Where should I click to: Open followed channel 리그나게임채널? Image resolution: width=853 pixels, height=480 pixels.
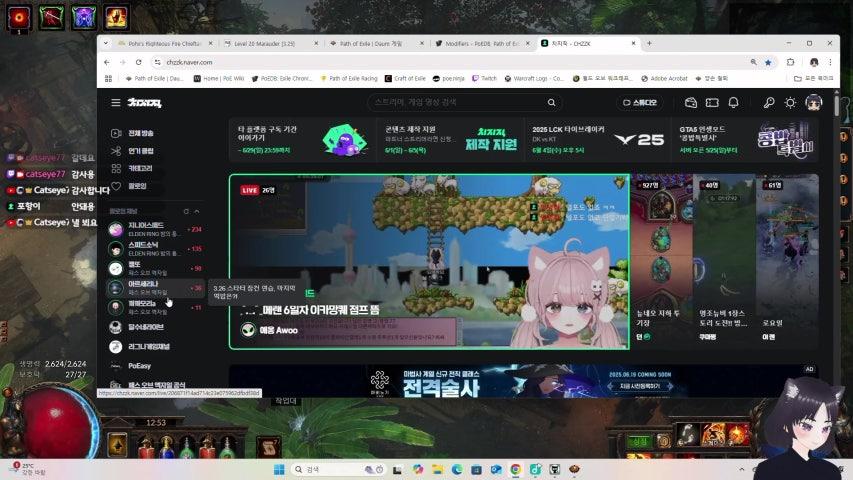pyautogui.click(x=154, y=347)
